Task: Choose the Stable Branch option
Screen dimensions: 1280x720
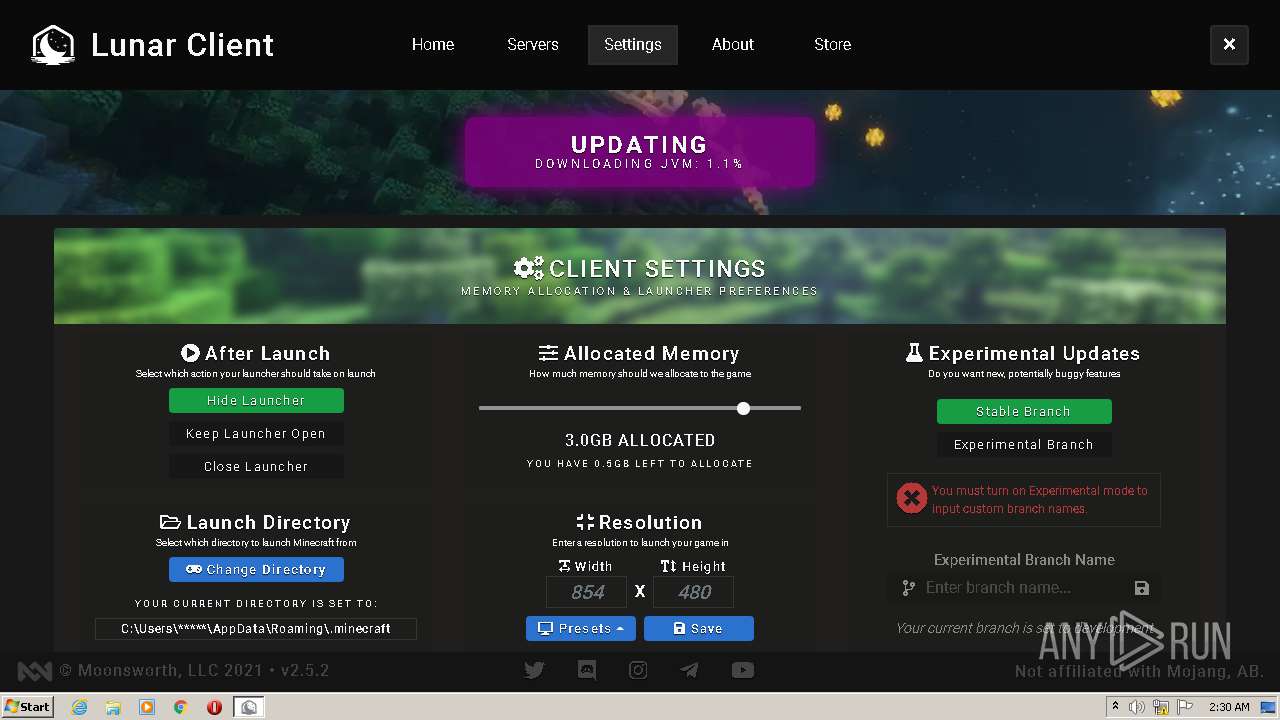Action: pyautogui.click(x=1024, y=411)
